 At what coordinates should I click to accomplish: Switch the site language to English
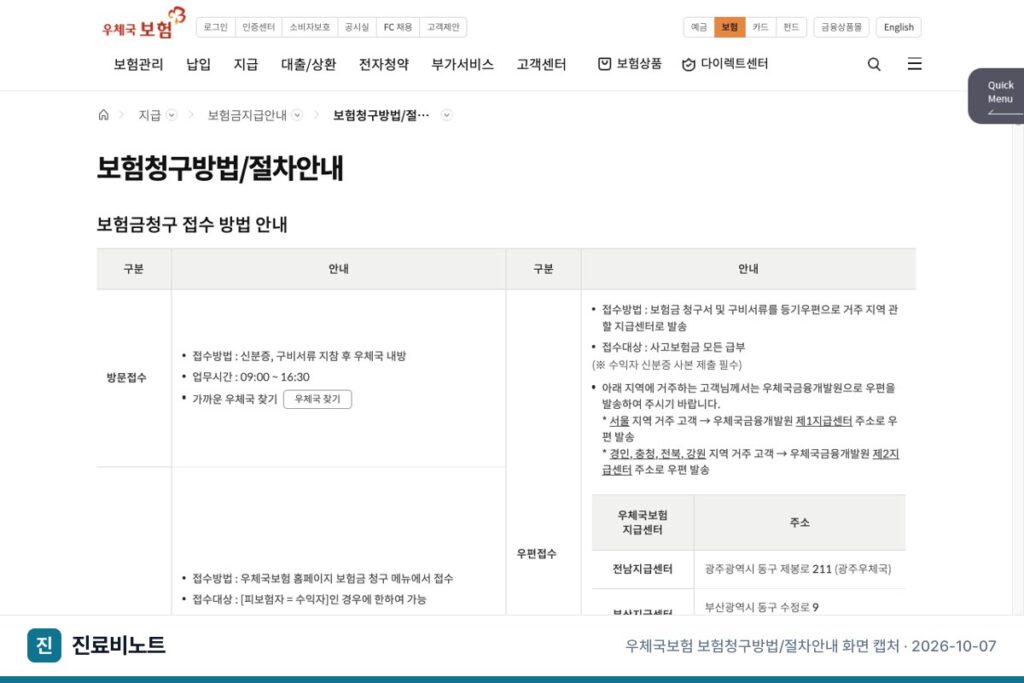[899, 27]
